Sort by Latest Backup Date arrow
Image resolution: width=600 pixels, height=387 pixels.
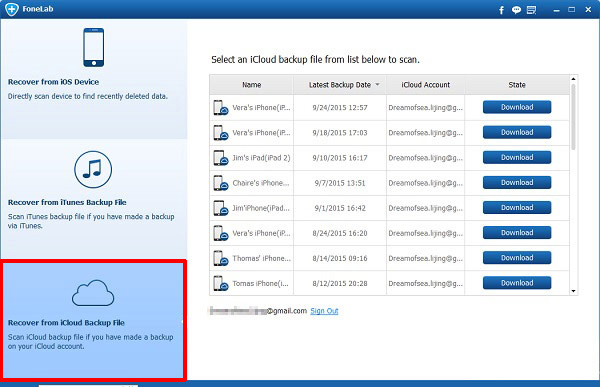point(377,85)
